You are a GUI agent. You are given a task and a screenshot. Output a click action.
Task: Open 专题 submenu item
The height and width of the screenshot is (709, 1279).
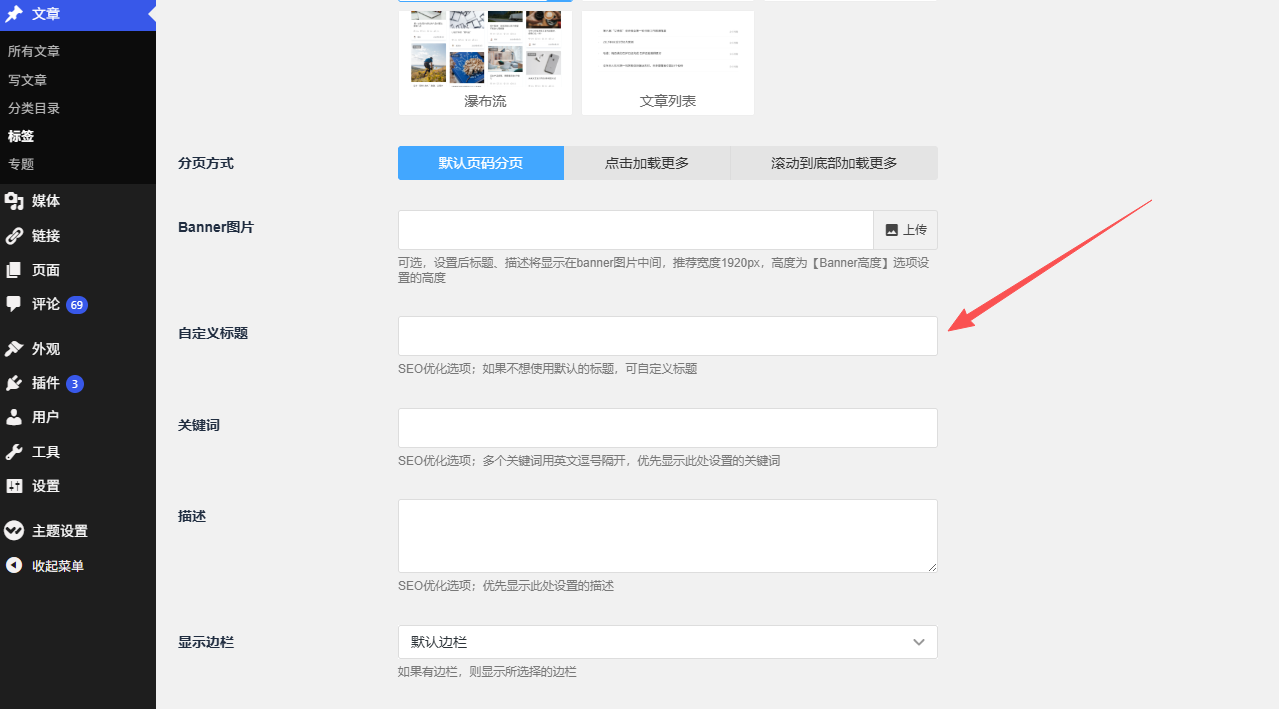click(x=21, y=164)
